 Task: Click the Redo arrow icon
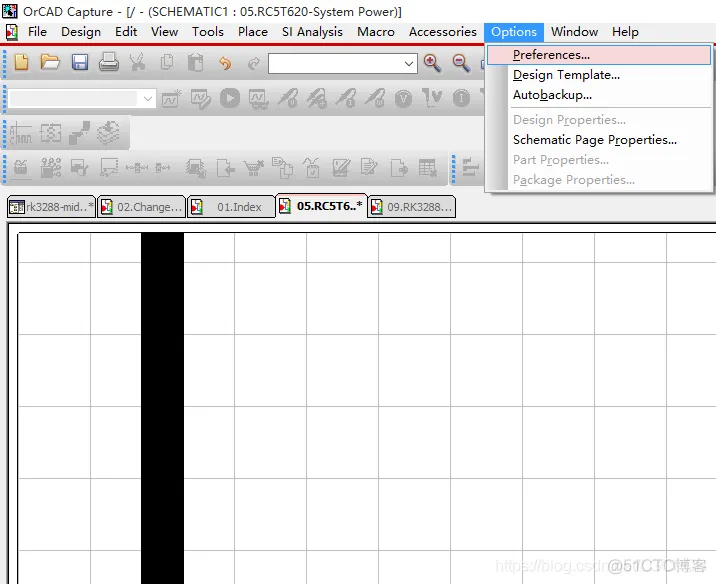pyautogui.click(x=253, y=63)
